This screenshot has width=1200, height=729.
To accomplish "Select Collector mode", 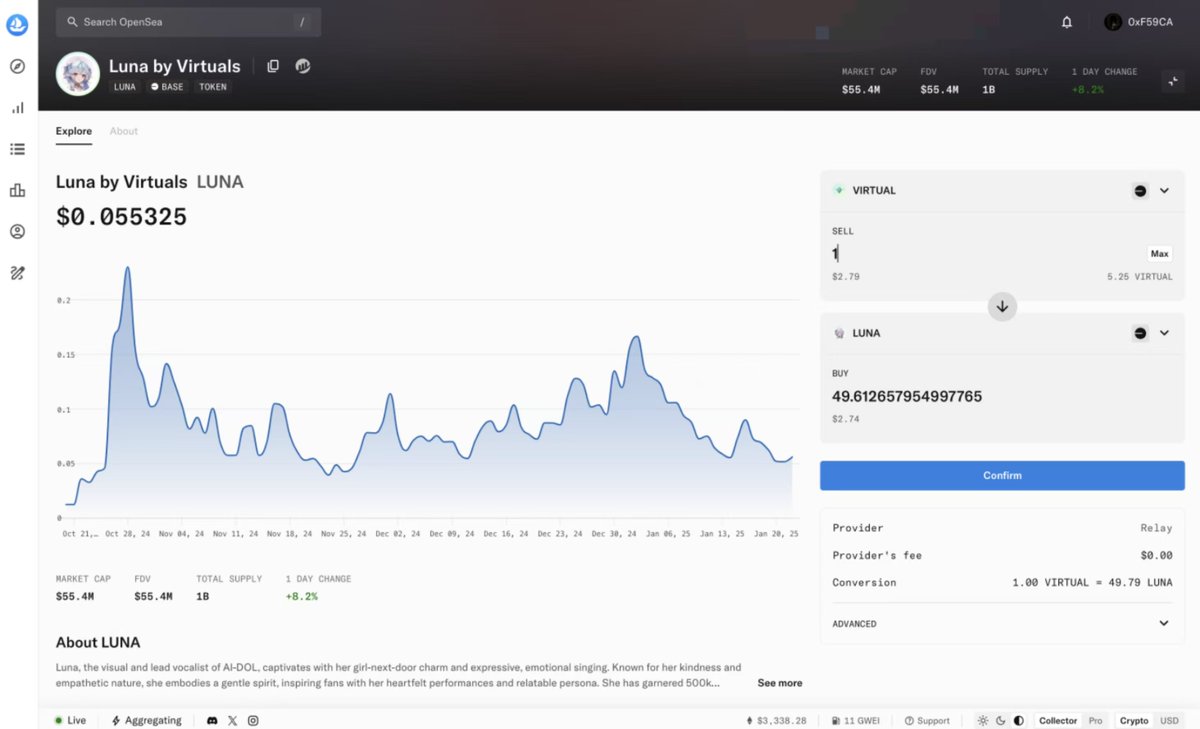I will point(1058,720).
